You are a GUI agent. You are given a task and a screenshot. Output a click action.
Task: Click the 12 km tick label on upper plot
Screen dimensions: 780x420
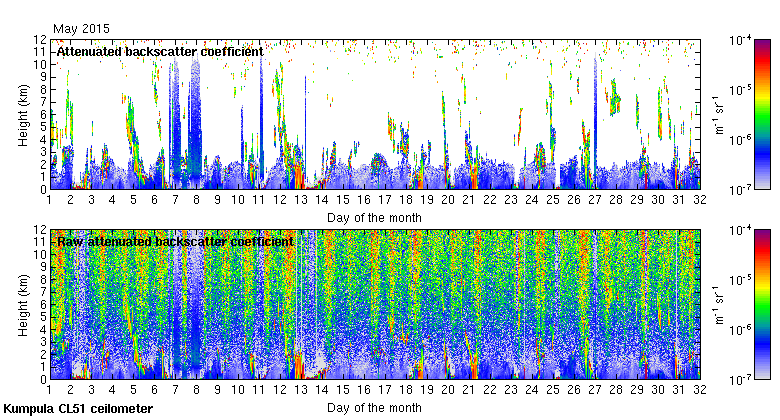coord(40,39)
